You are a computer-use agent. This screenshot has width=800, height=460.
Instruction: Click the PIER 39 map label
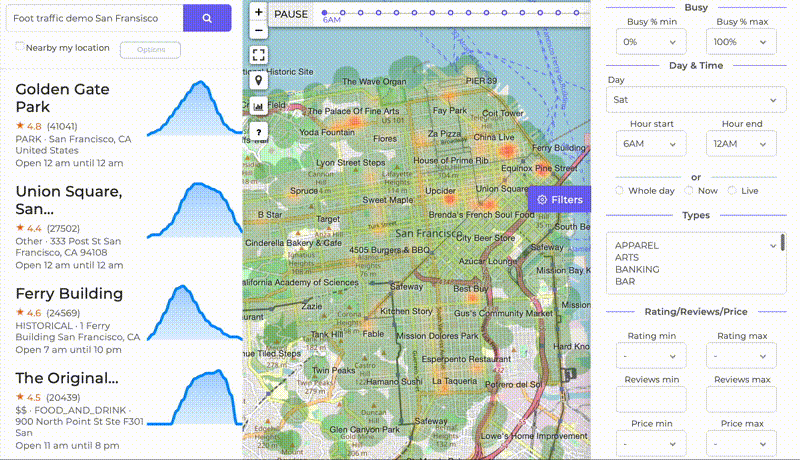pos(481,81)
